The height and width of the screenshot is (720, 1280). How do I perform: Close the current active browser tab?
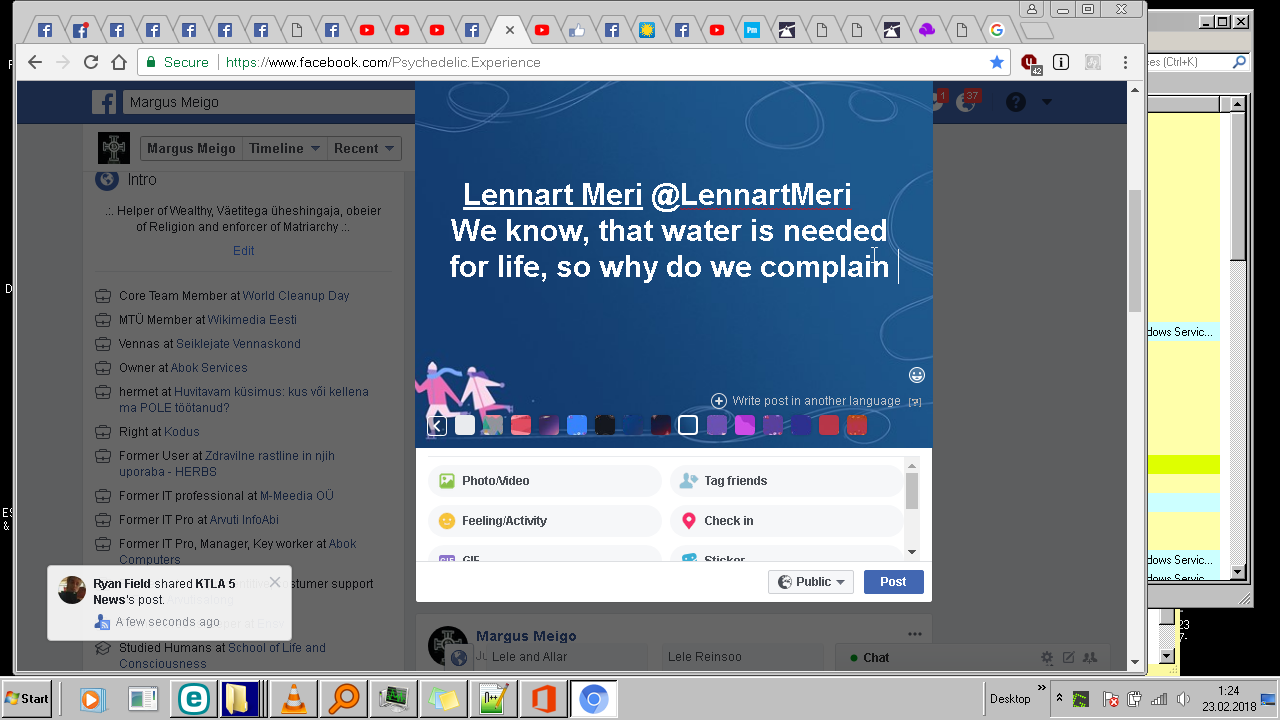pyautogui.click(x=510, y=30)
